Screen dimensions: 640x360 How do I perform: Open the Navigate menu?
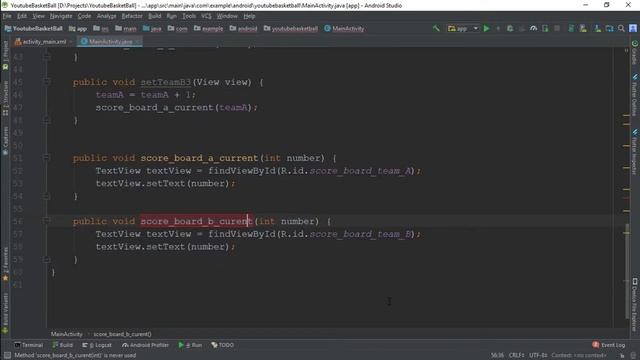[61, 16]
